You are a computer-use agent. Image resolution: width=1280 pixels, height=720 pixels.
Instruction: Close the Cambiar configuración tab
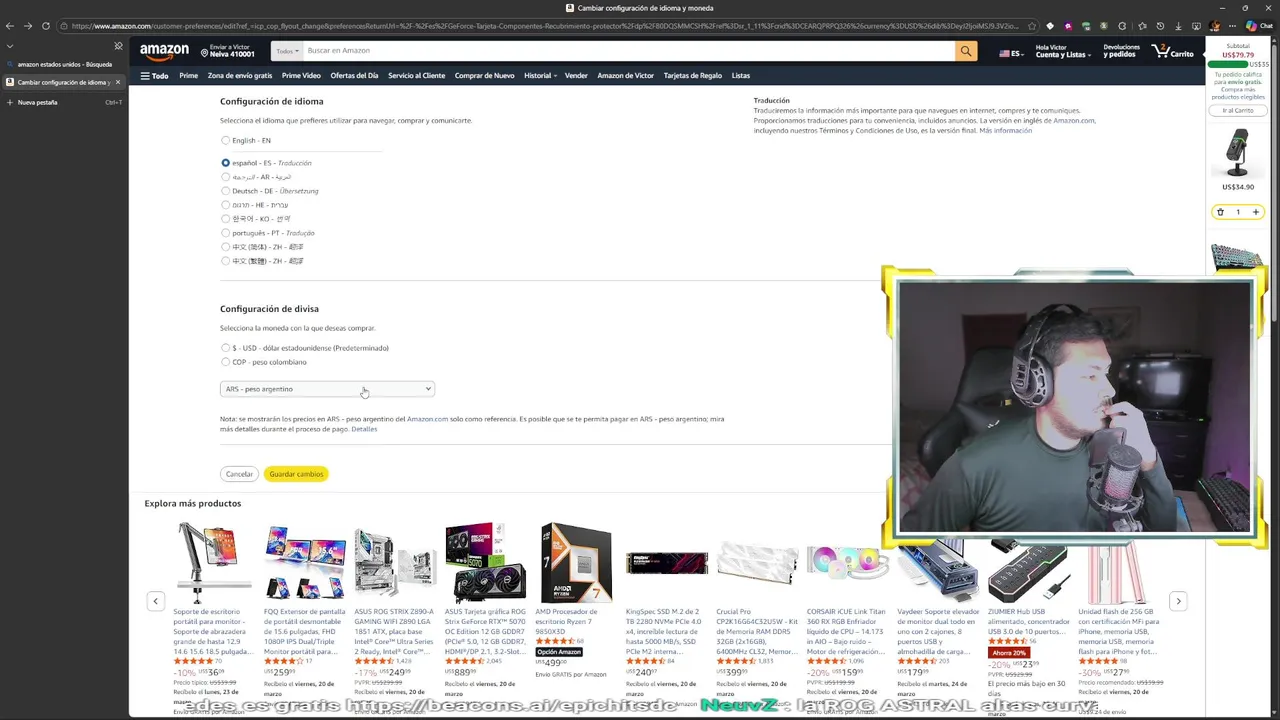118,82
